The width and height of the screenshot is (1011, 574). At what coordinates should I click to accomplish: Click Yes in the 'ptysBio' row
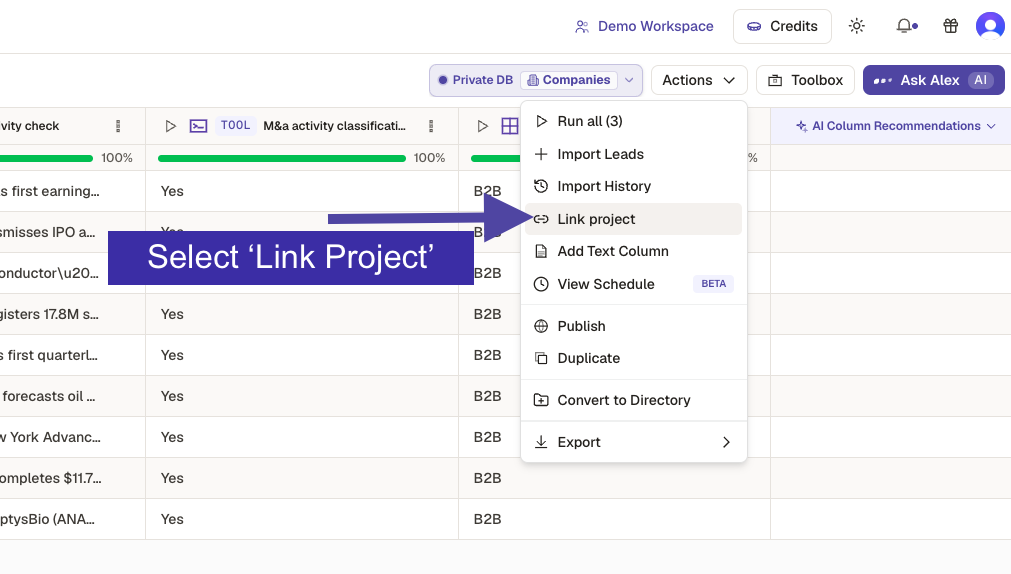pyautogui.click(x=172, y=519)
